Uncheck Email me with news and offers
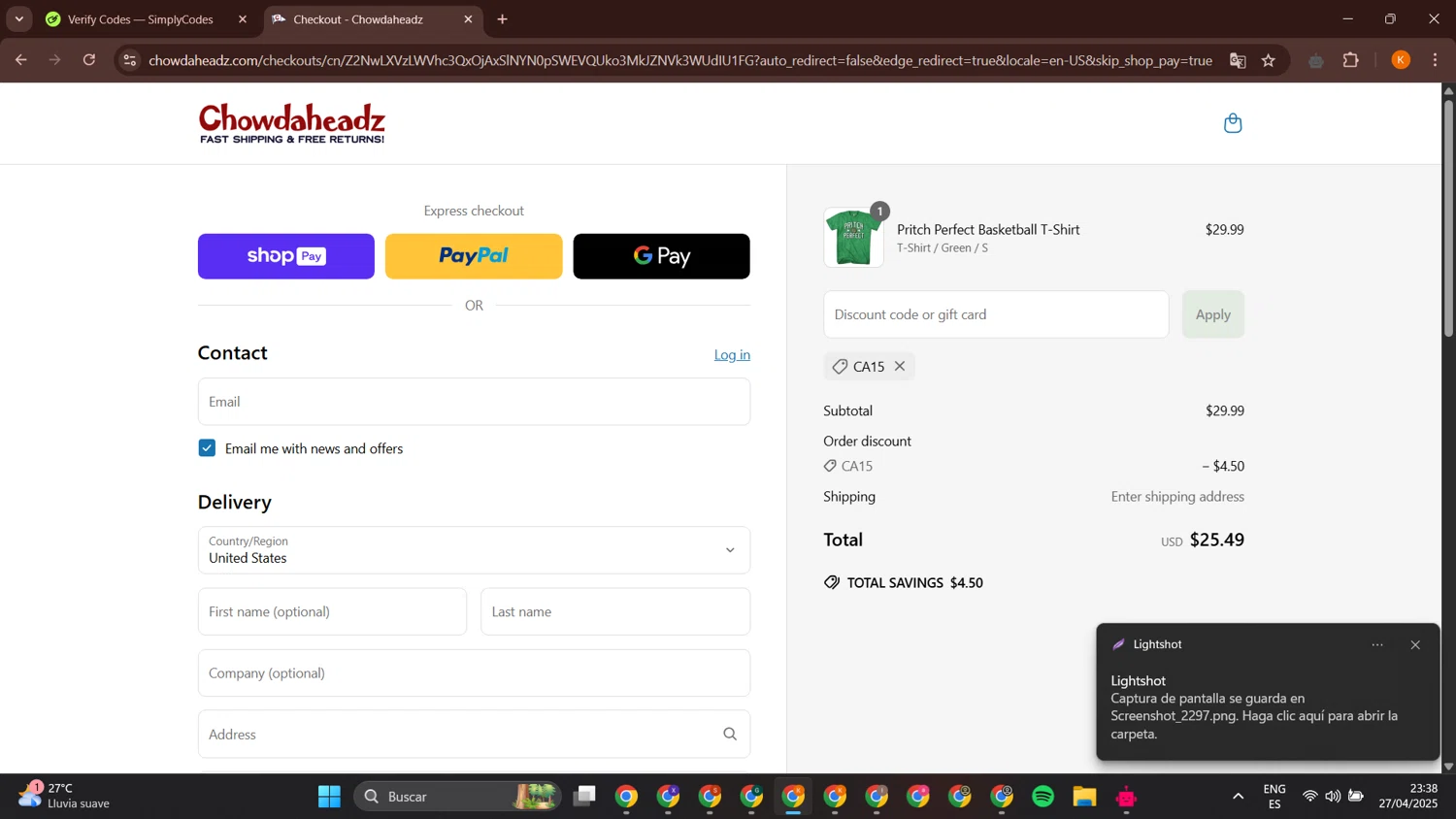The height and width of the screenshot is (819, 1456). tap(207, 448)
